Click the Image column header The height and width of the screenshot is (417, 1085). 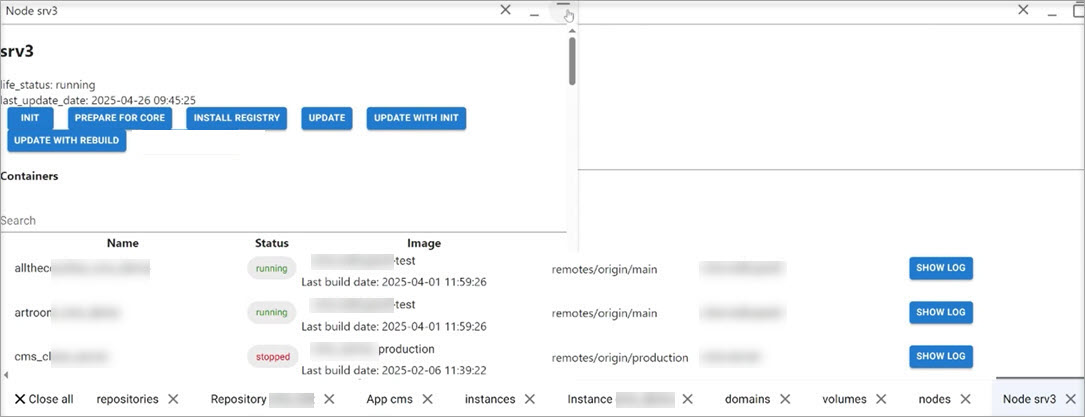[x=424, y=243]
